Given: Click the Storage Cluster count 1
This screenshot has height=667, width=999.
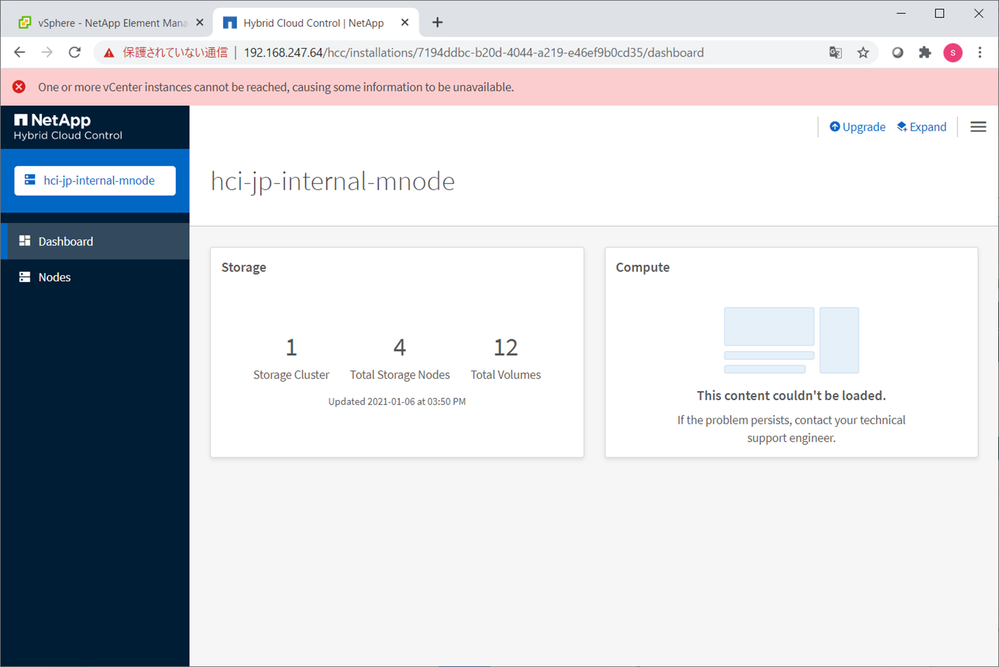Looking at the screenshot, I should coord(291,347).
